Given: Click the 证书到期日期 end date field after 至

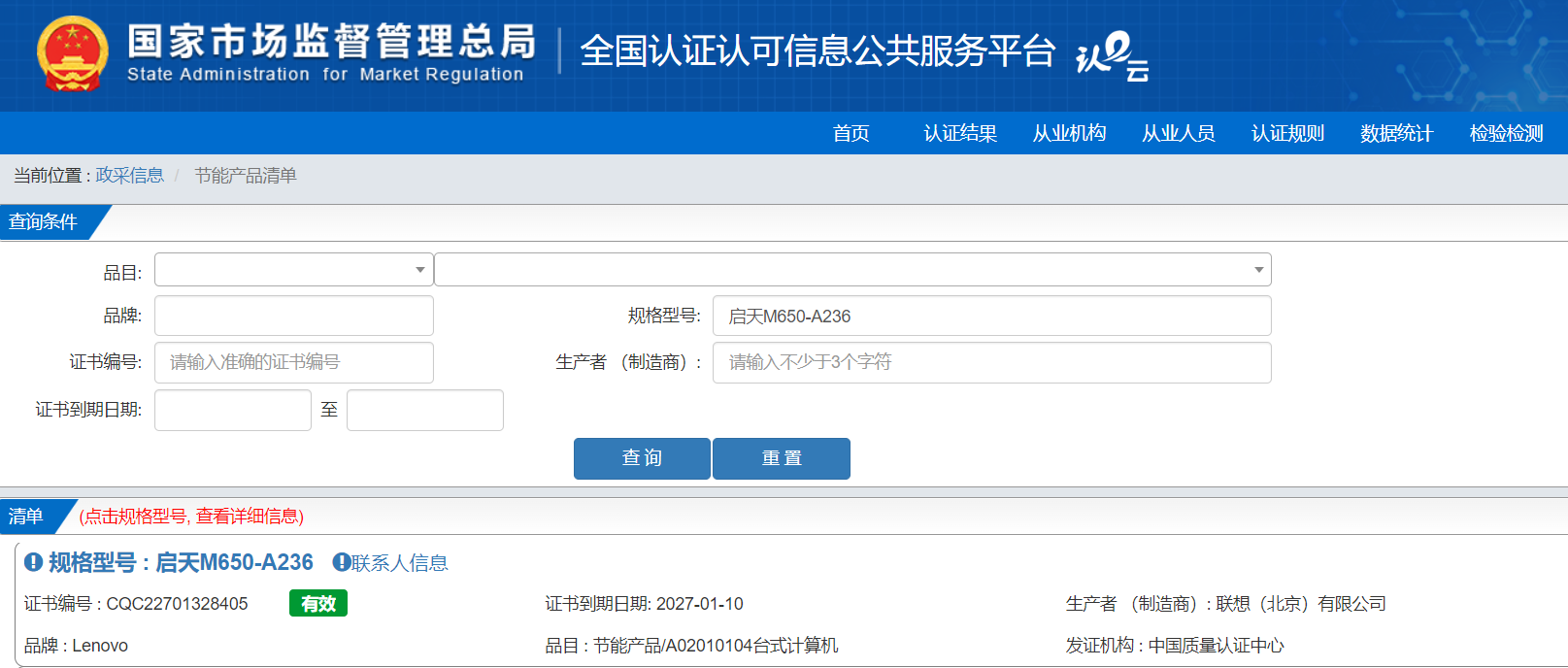Looking at the screenshot, I should [425, 410].
